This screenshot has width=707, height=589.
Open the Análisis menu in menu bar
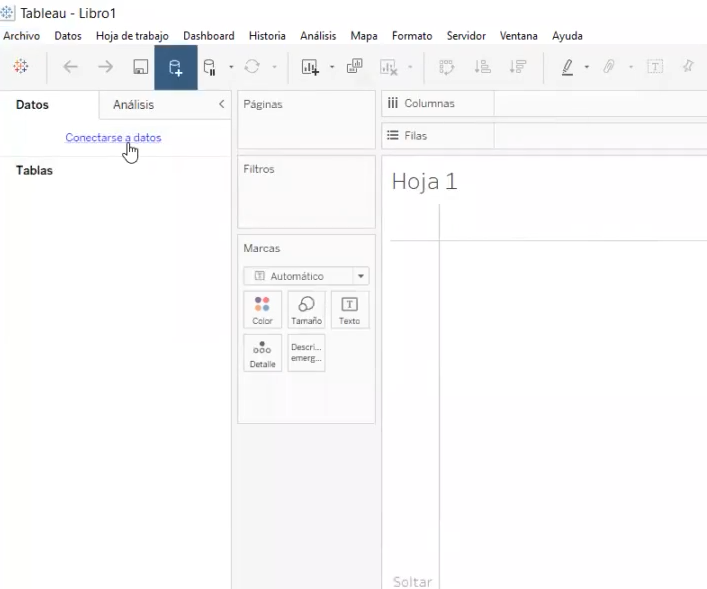click(x=318, y=36)
